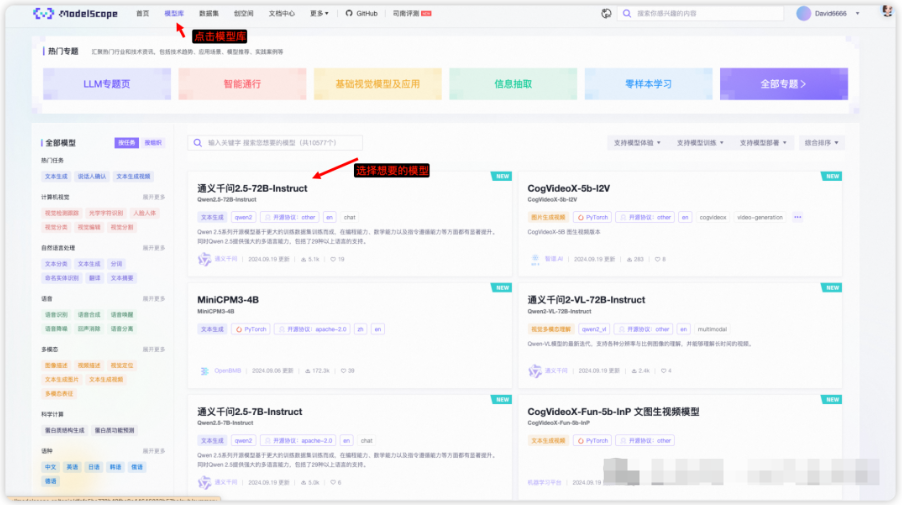Open the 零样本学习 topic banner
902x505 pixels.
[x=648, y=84]
